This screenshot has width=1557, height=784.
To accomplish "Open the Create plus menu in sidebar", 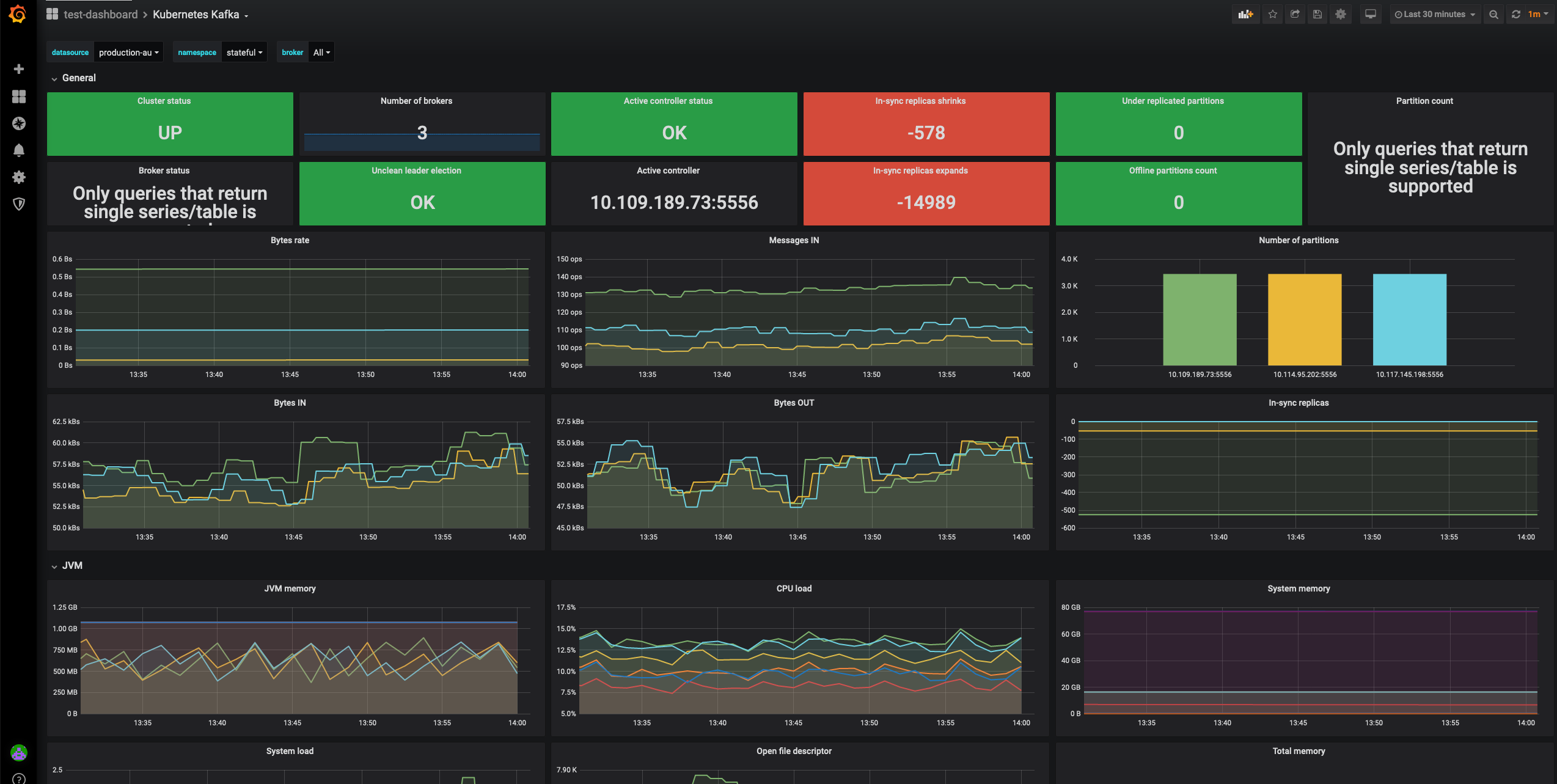I will coord(19,69).
